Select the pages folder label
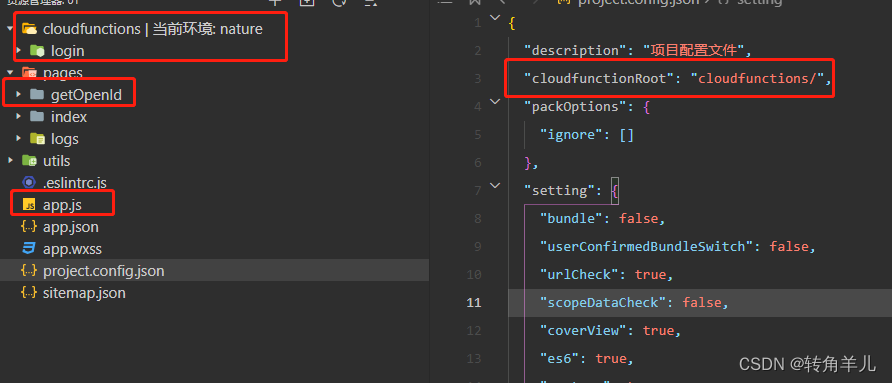The image size is (892, 383). (63, 73)
